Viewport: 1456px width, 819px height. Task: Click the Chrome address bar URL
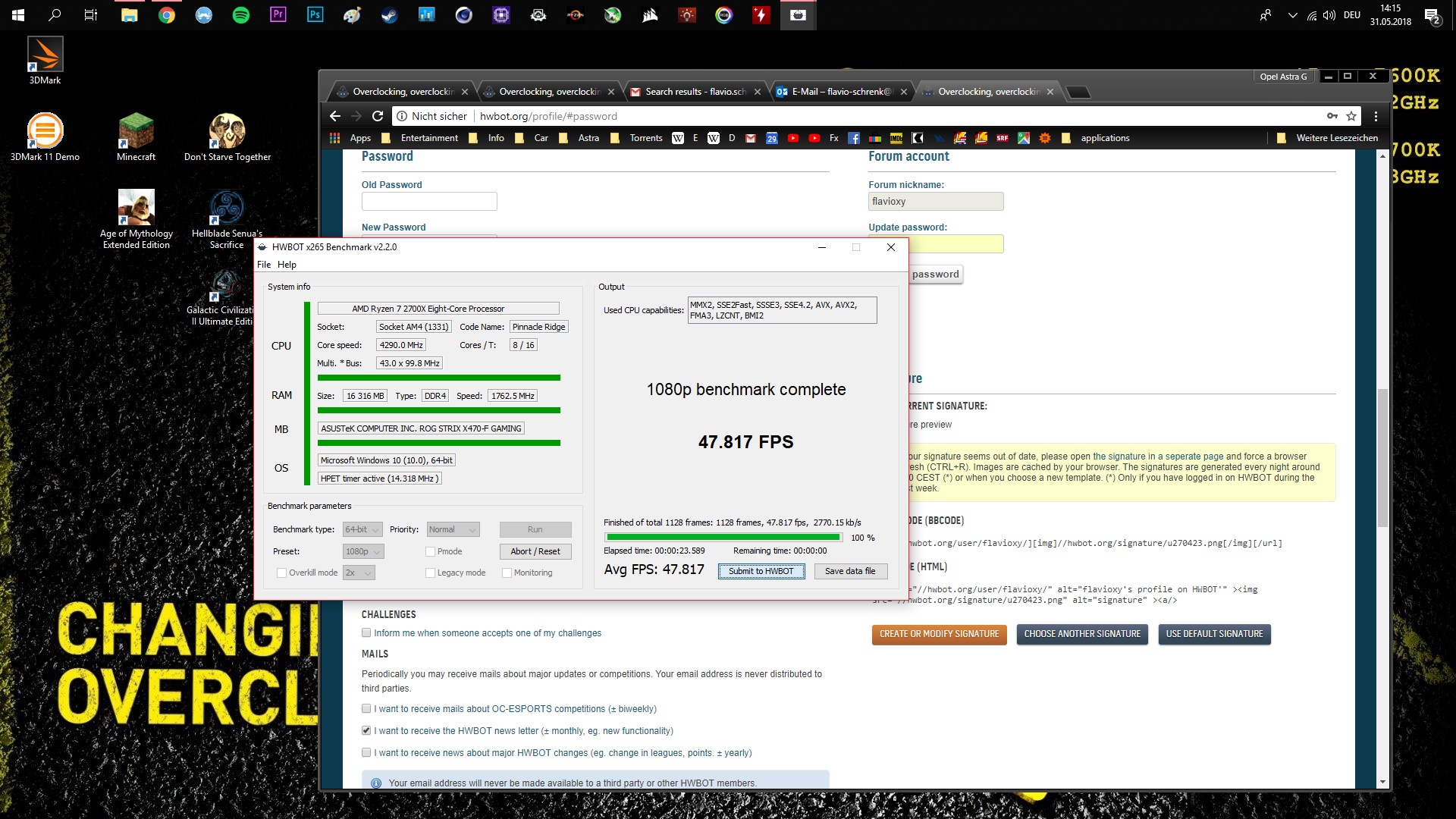point(548,116)
